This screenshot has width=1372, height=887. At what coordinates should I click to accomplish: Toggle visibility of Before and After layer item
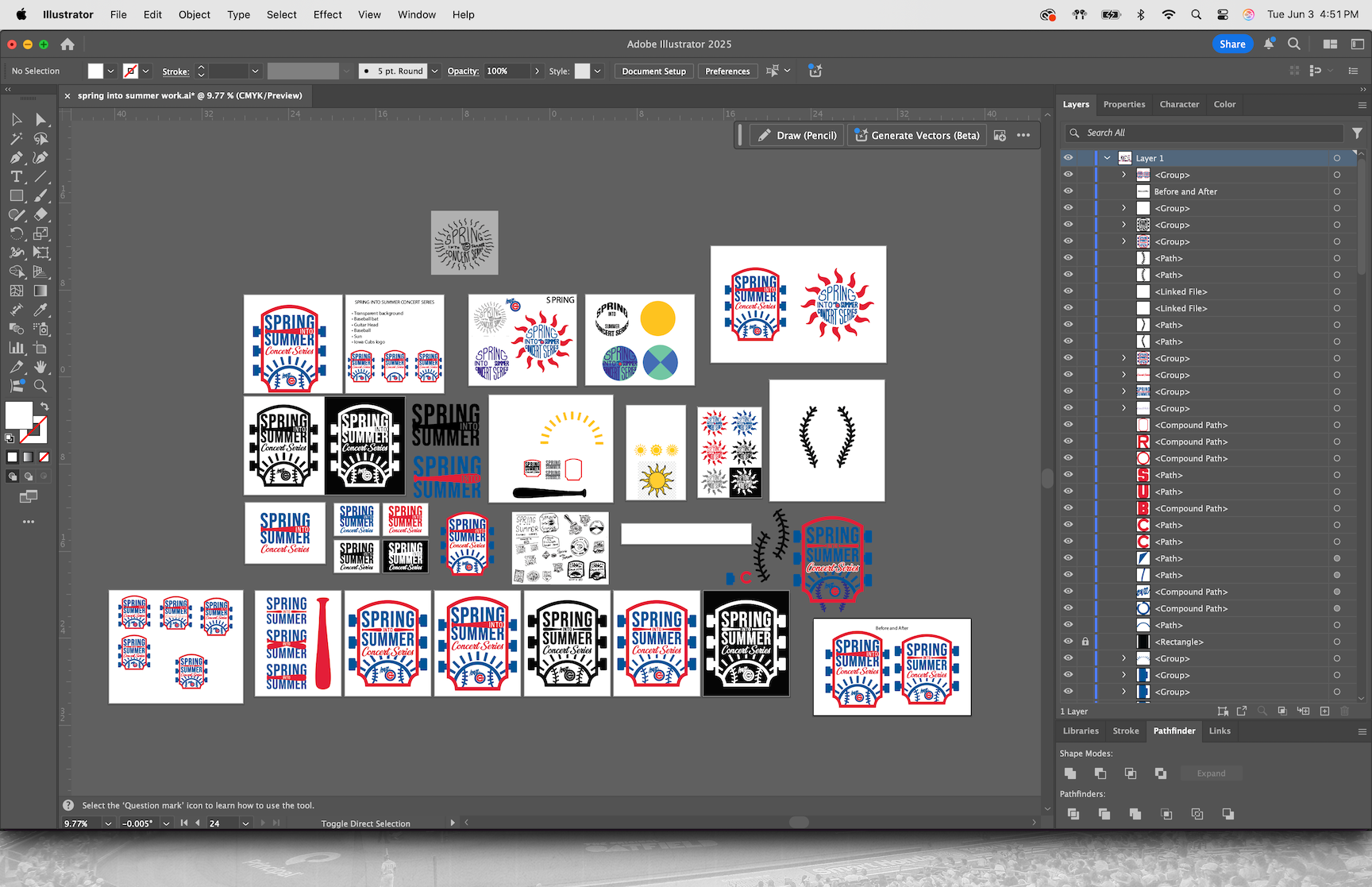(1068, 191)
